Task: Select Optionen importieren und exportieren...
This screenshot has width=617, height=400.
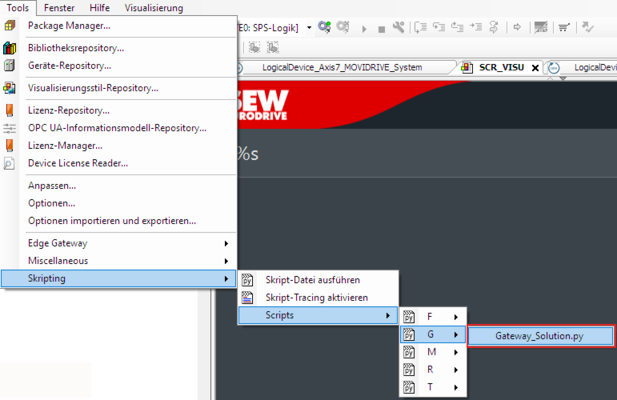Action: pyautogui.click(x=112, y=220)
